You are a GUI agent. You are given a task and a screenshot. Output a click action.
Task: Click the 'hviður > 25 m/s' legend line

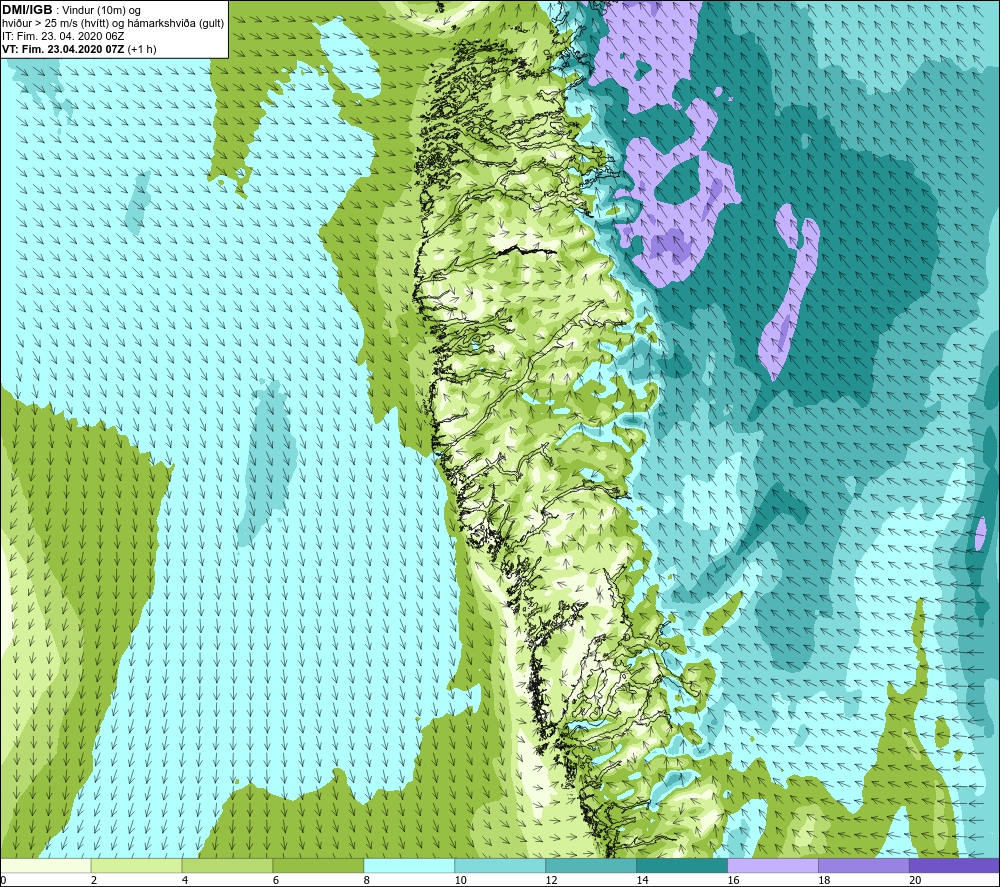click(x=113, y=24)
